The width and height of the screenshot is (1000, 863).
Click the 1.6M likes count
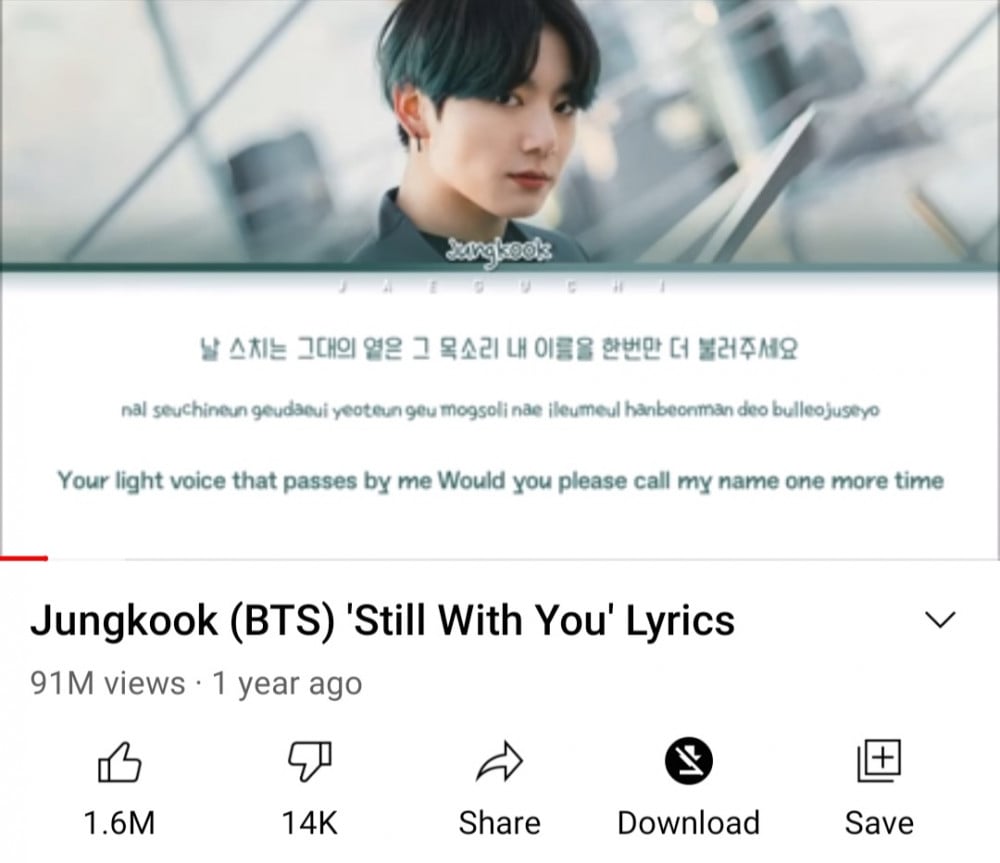click(x=119, y=823)
